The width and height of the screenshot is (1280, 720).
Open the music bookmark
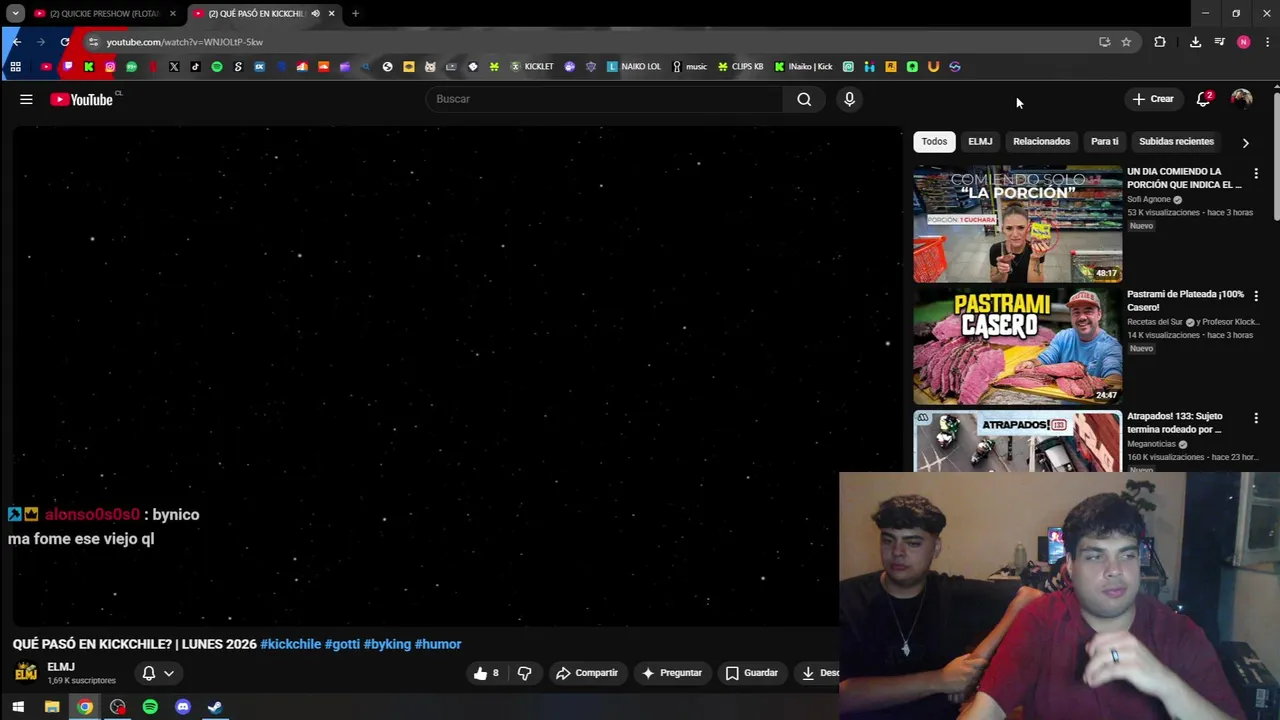(689, 67)
